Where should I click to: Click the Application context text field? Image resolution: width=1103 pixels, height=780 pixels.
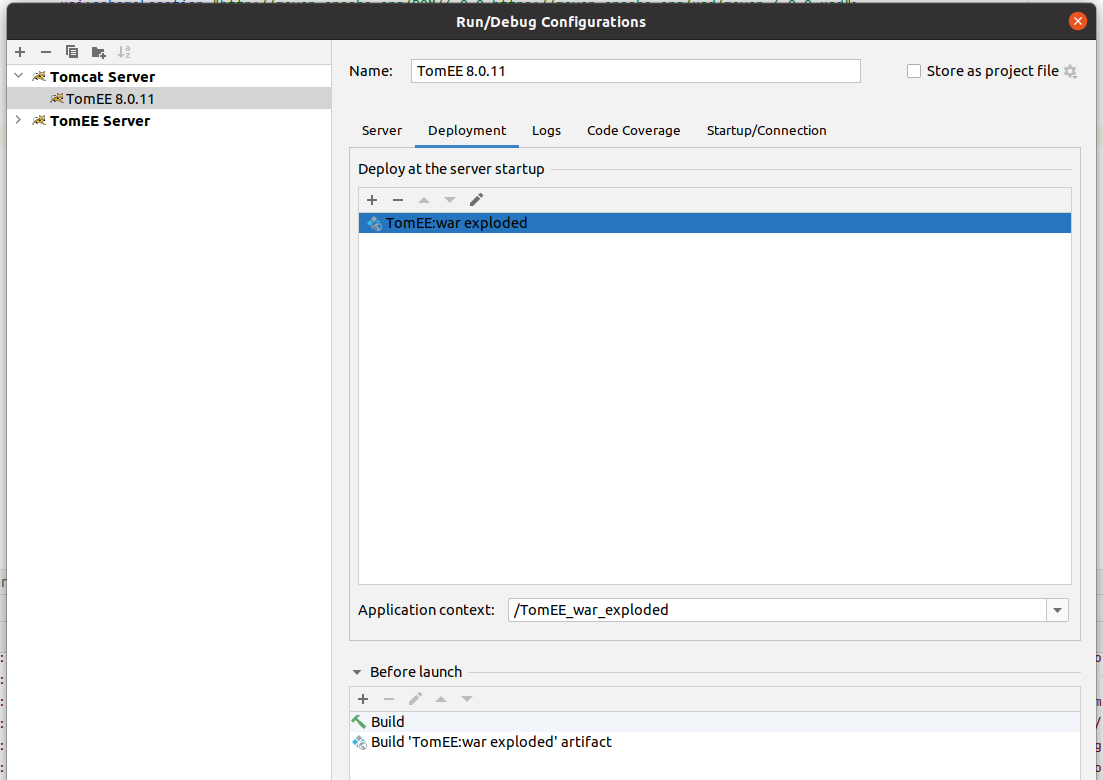[777, 610]
